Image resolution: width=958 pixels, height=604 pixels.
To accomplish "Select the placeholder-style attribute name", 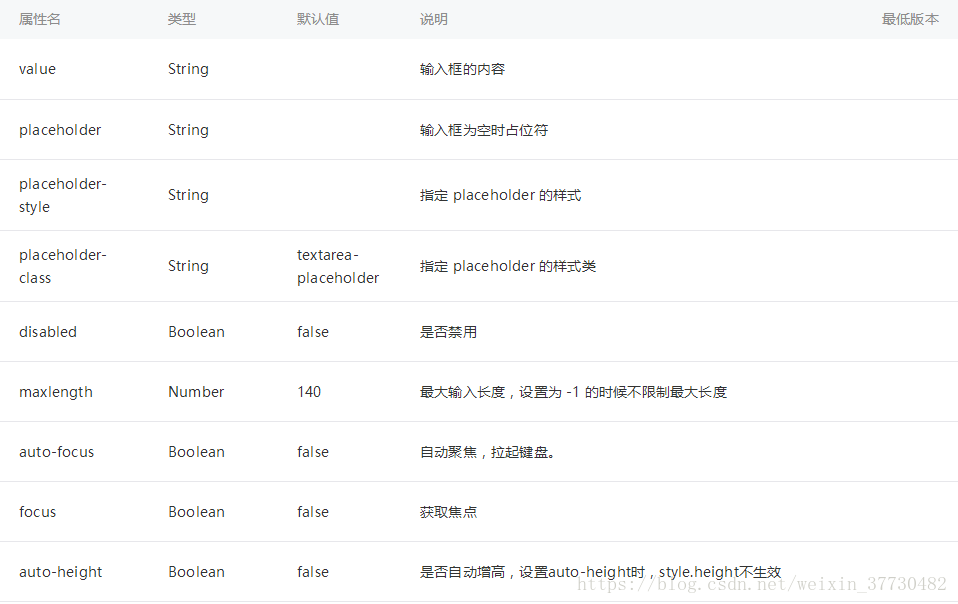I will 62,195.
